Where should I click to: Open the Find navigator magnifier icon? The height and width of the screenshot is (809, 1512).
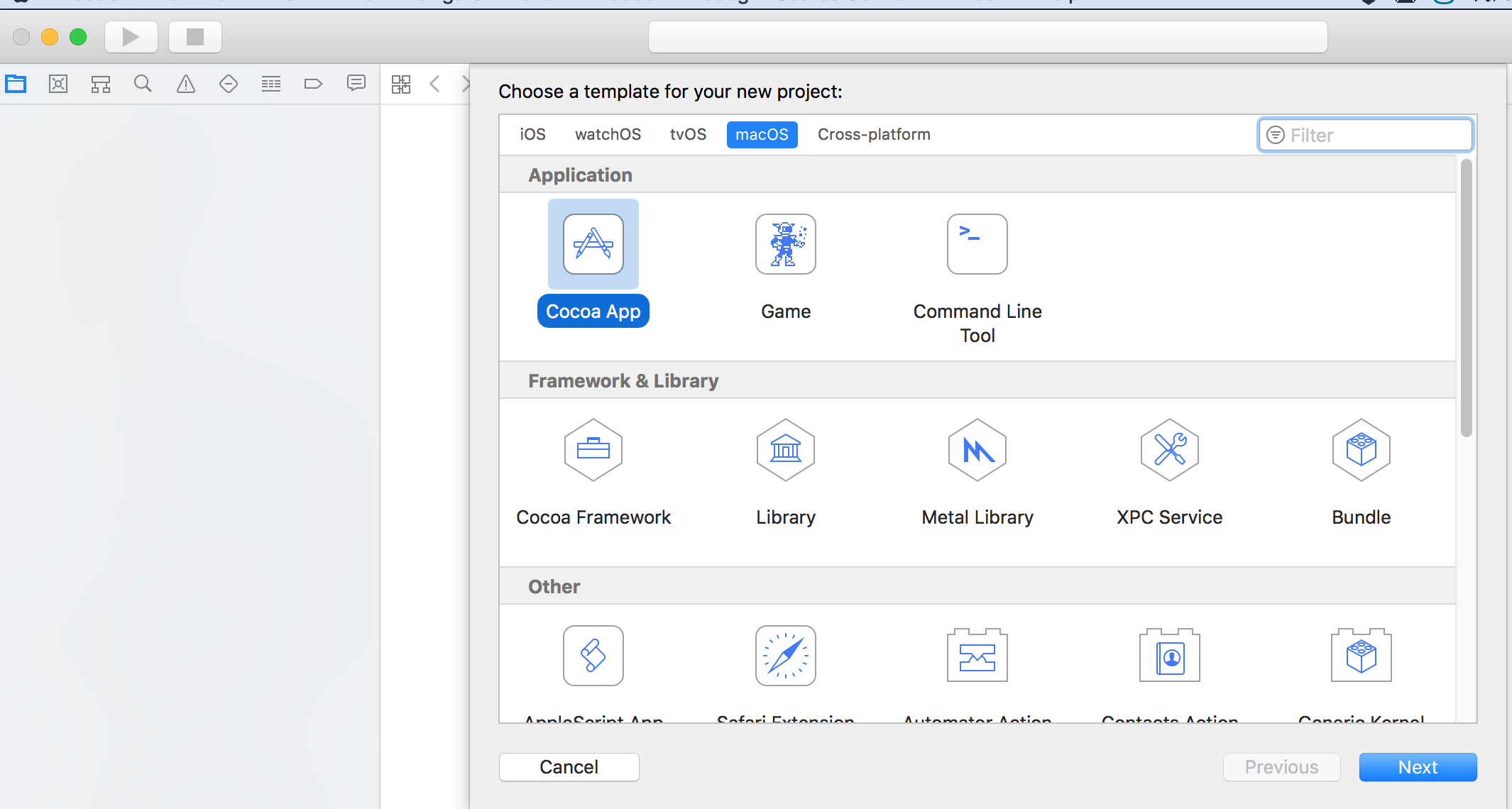click(x=143, y=84)
